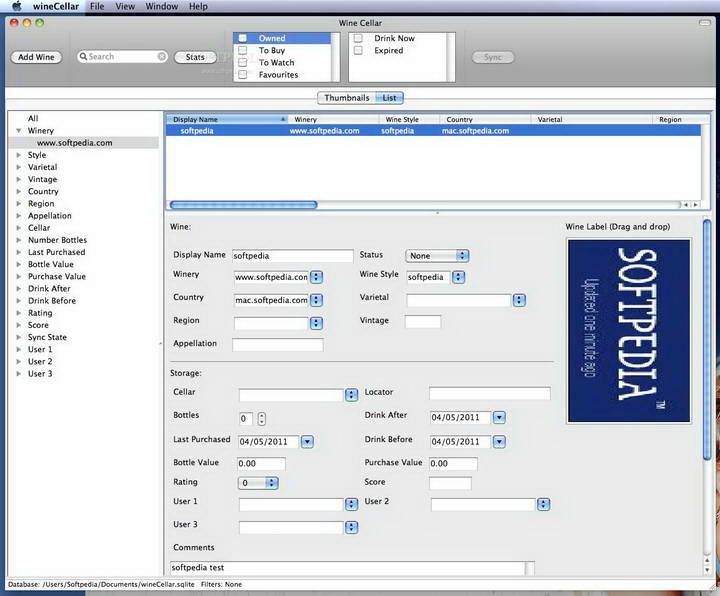Click the Purchase Value field
The width and height of the screenshot is (720, 596).
click(x=453, y=464)
